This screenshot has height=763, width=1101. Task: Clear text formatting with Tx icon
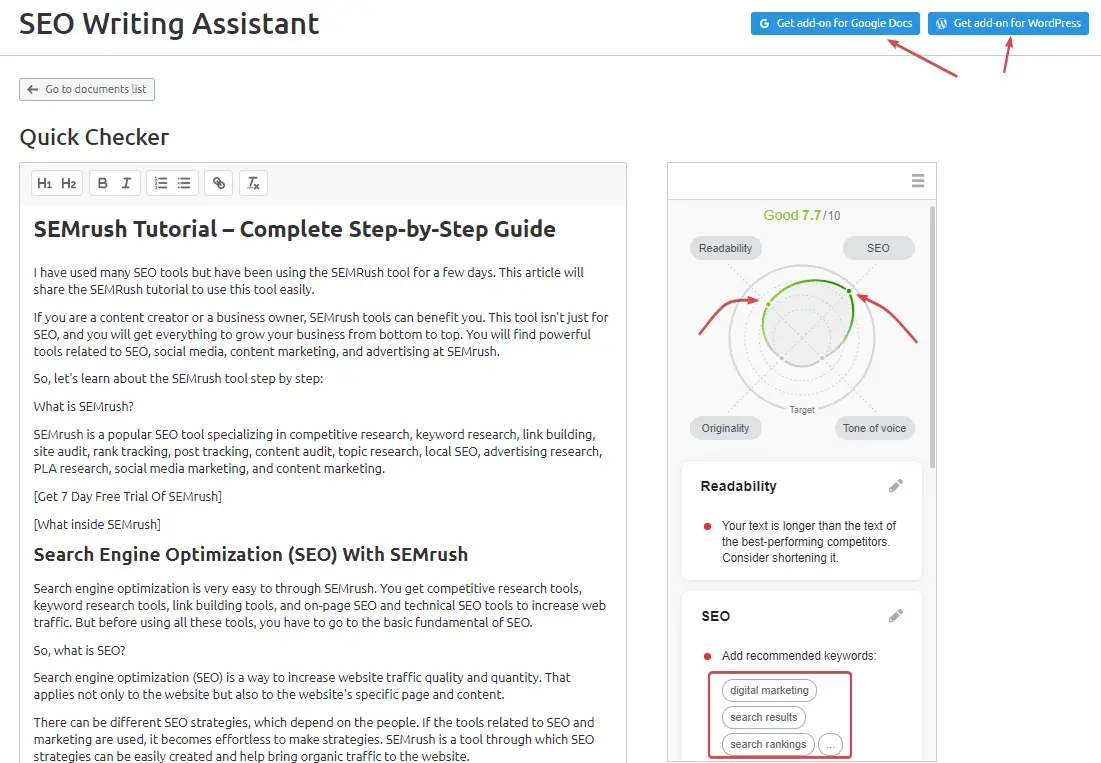coord(253,183)
